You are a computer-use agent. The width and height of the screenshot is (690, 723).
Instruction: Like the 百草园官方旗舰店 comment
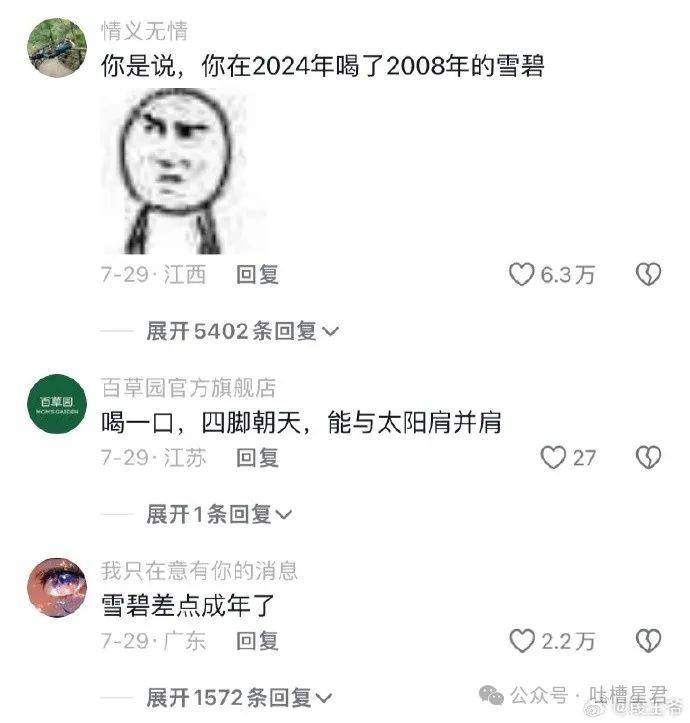click(x=553, y=457)
